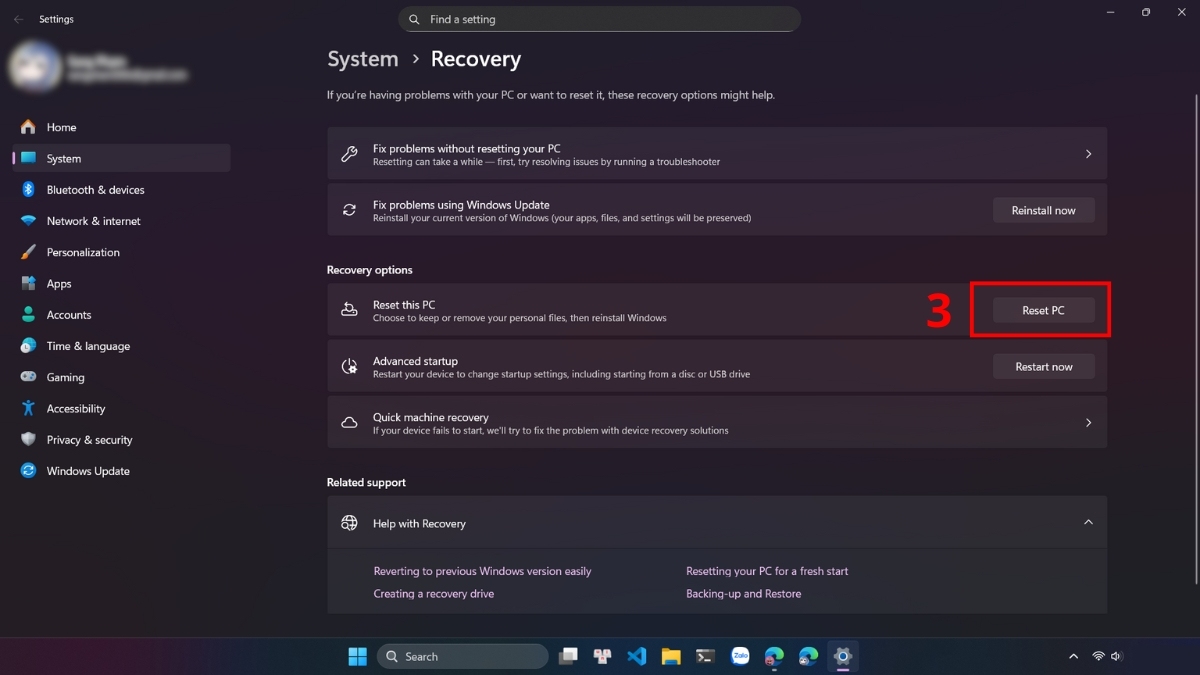Launch Visual Studio Code from the taskbar
Viewport: 1200px width, 675px height.
tap(637, 656)
